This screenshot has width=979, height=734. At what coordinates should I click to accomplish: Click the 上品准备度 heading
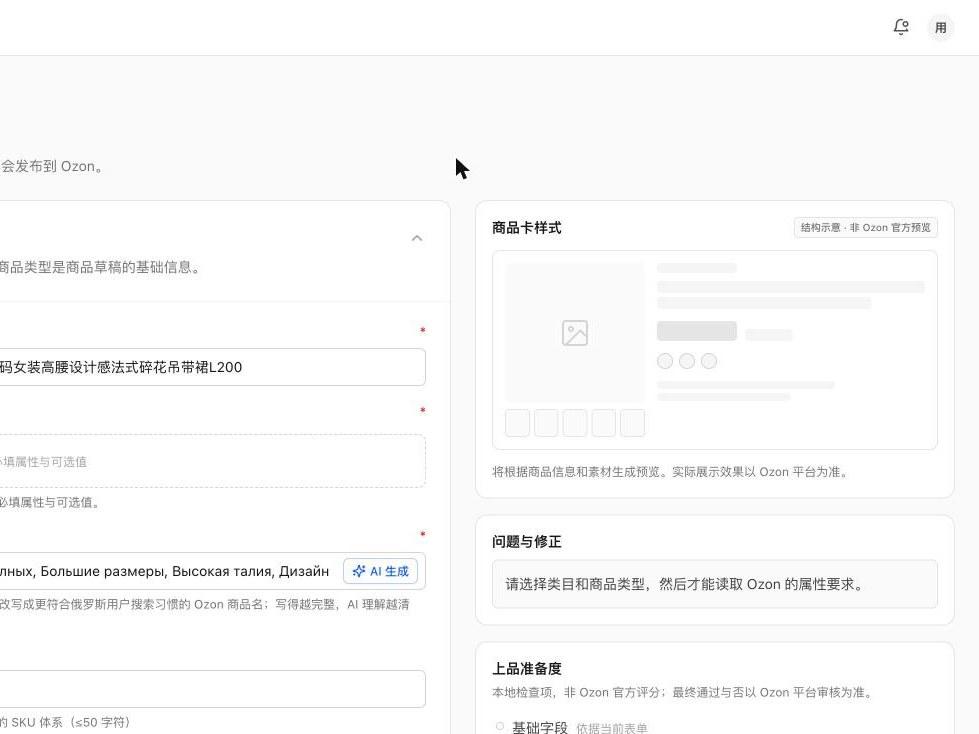(526, 668)
